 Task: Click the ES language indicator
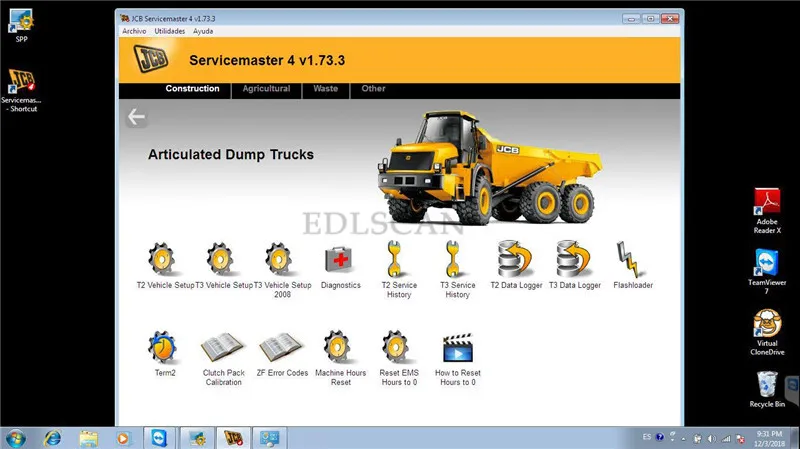646,437
